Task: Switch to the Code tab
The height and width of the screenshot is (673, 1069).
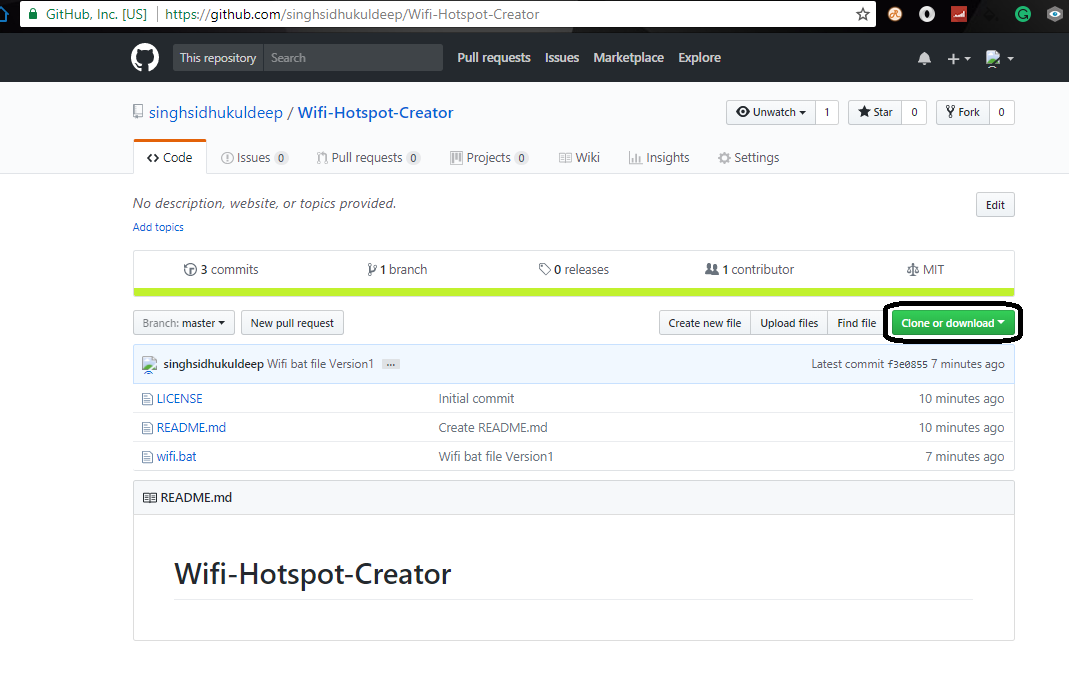Action: (170, 158)
